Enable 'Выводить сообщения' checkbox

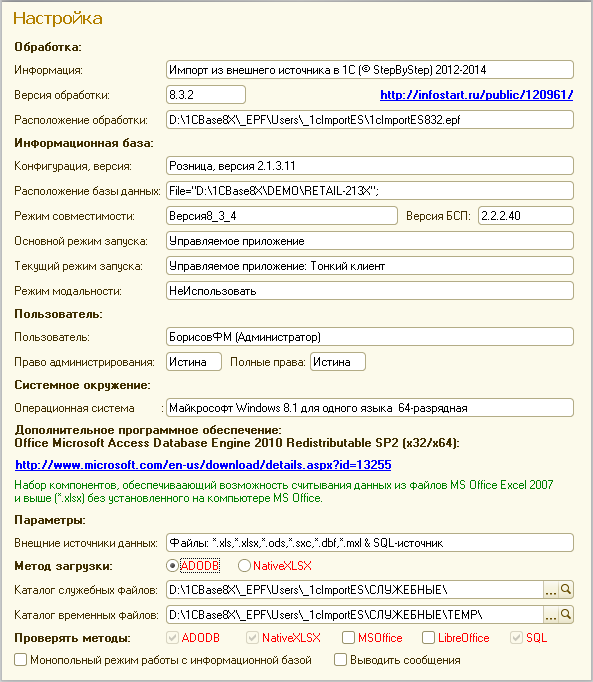[340, 660]
